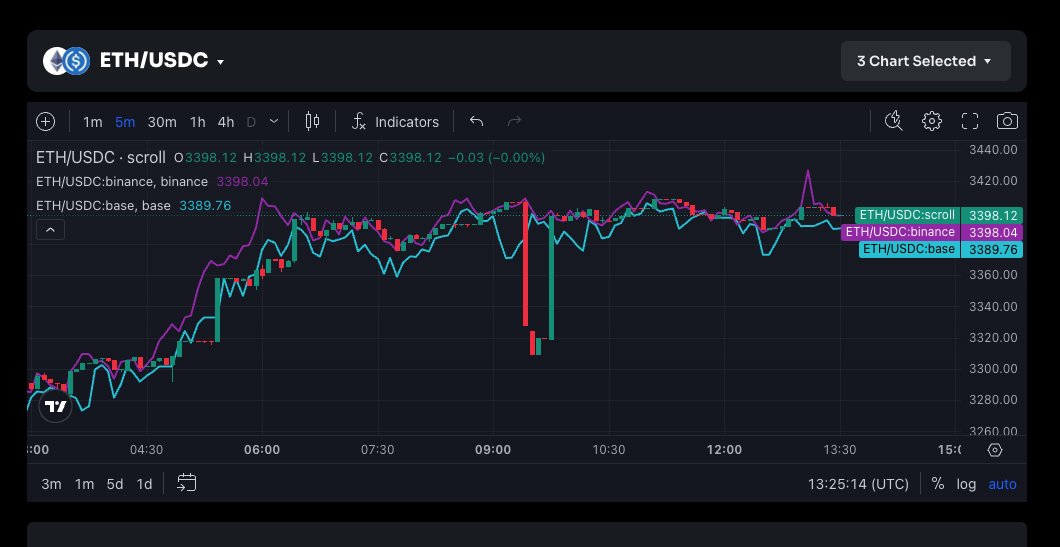Viewport: 1060px width, 547px height.
Task: Select the ETH/USDC:base price label
Action: click(x=909, y=249)
